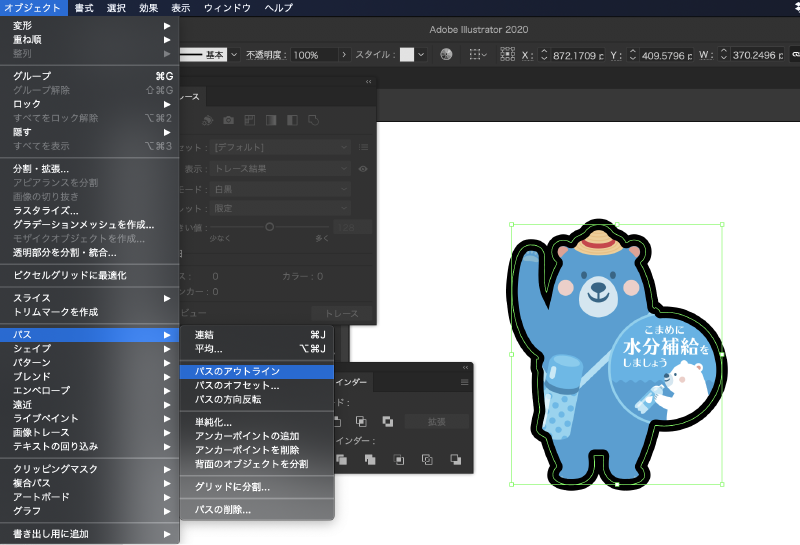800x545 pixels.
Task: Click the トレース button
Action: coord(341,313)
